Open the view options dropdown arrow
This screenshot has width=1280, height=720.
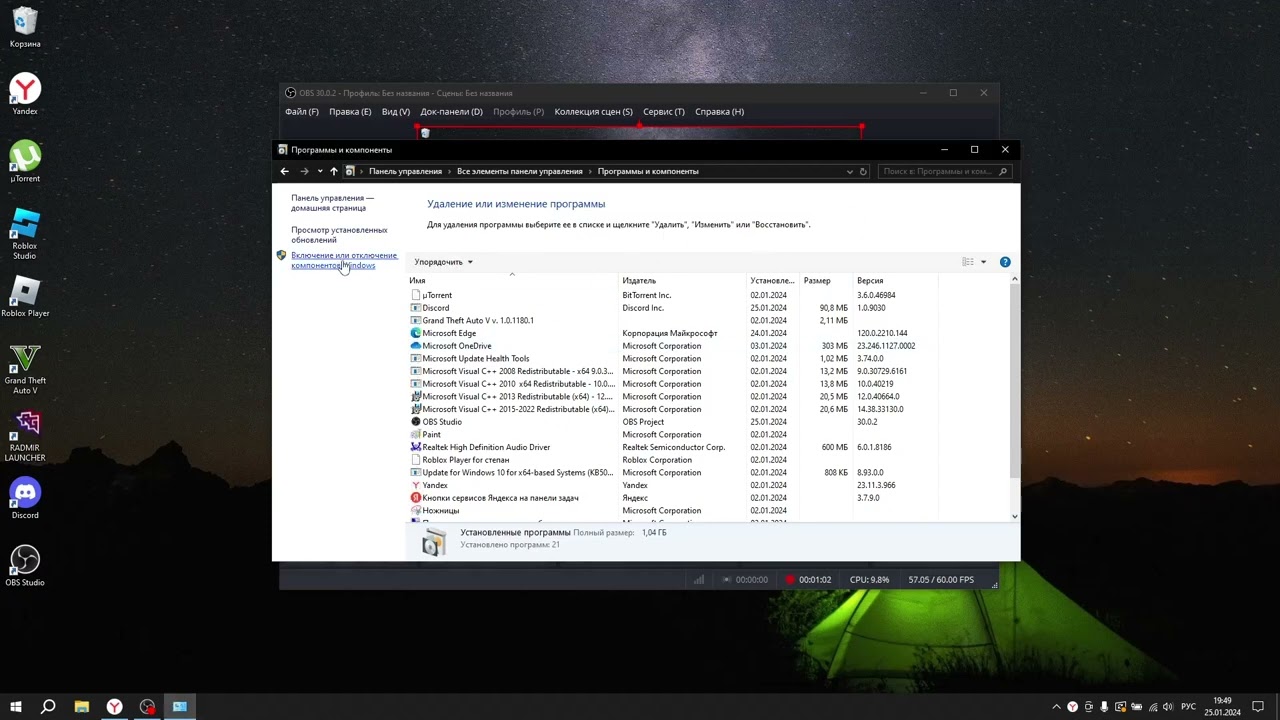click(x=983, y=262)
